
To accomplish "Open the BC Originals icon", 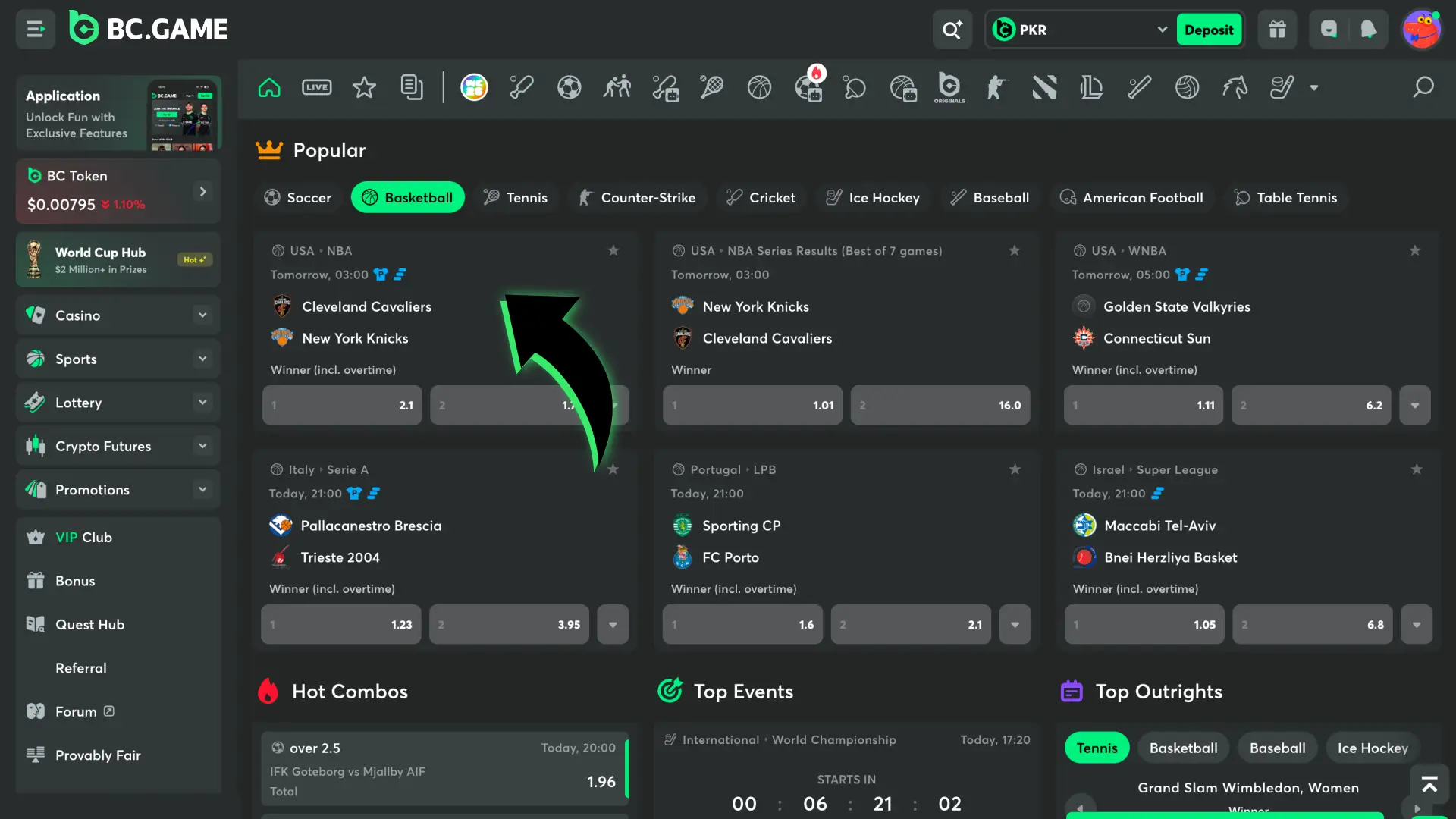I will (949, 88).
